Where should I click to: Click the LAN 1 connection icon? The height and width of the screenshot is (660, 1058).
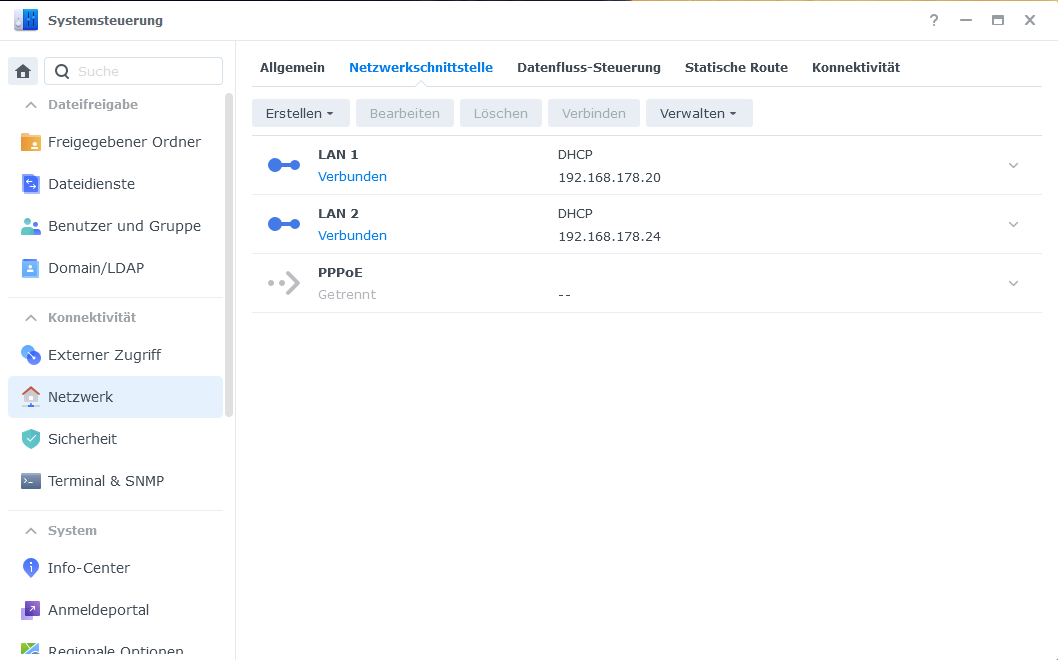coord(284,165)
